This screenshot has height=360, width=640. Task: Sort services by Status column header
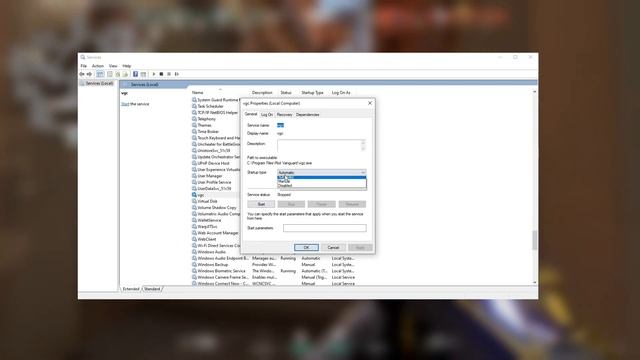pos(286,93)
